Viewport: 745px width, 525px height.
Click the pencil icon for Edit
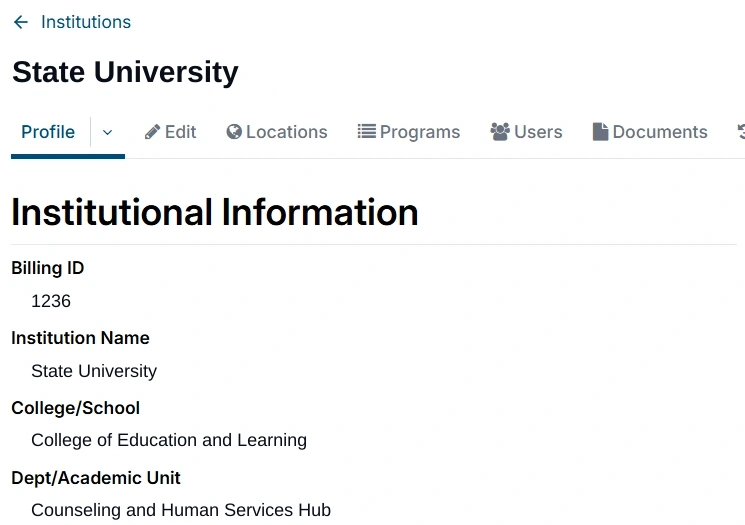point(152,132)
